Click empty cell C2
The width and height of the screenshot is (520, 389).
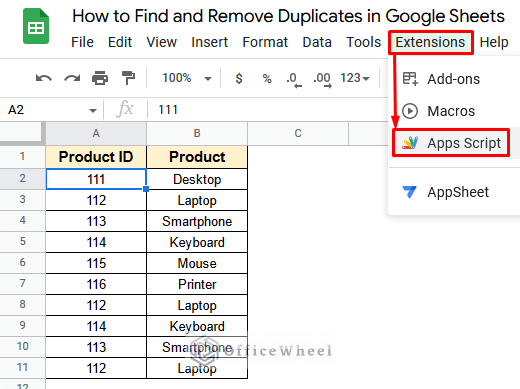click(298, 179)
